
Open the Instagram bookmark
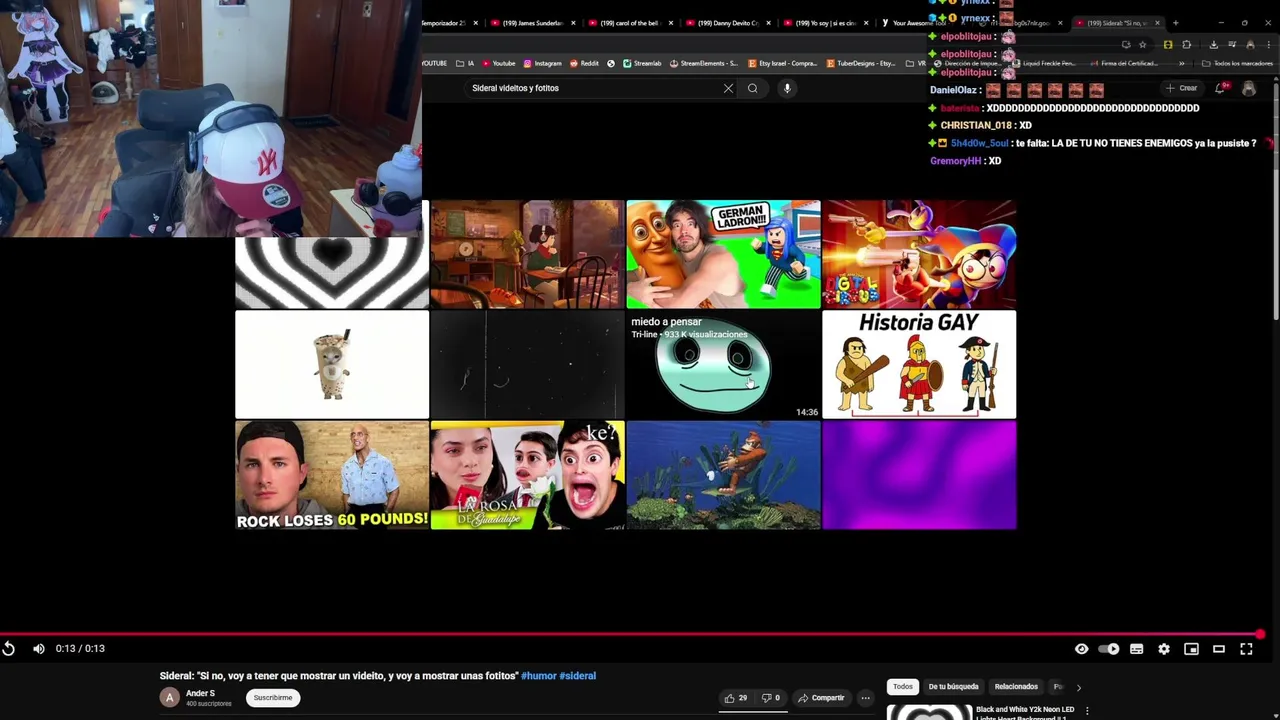[542, 64]
